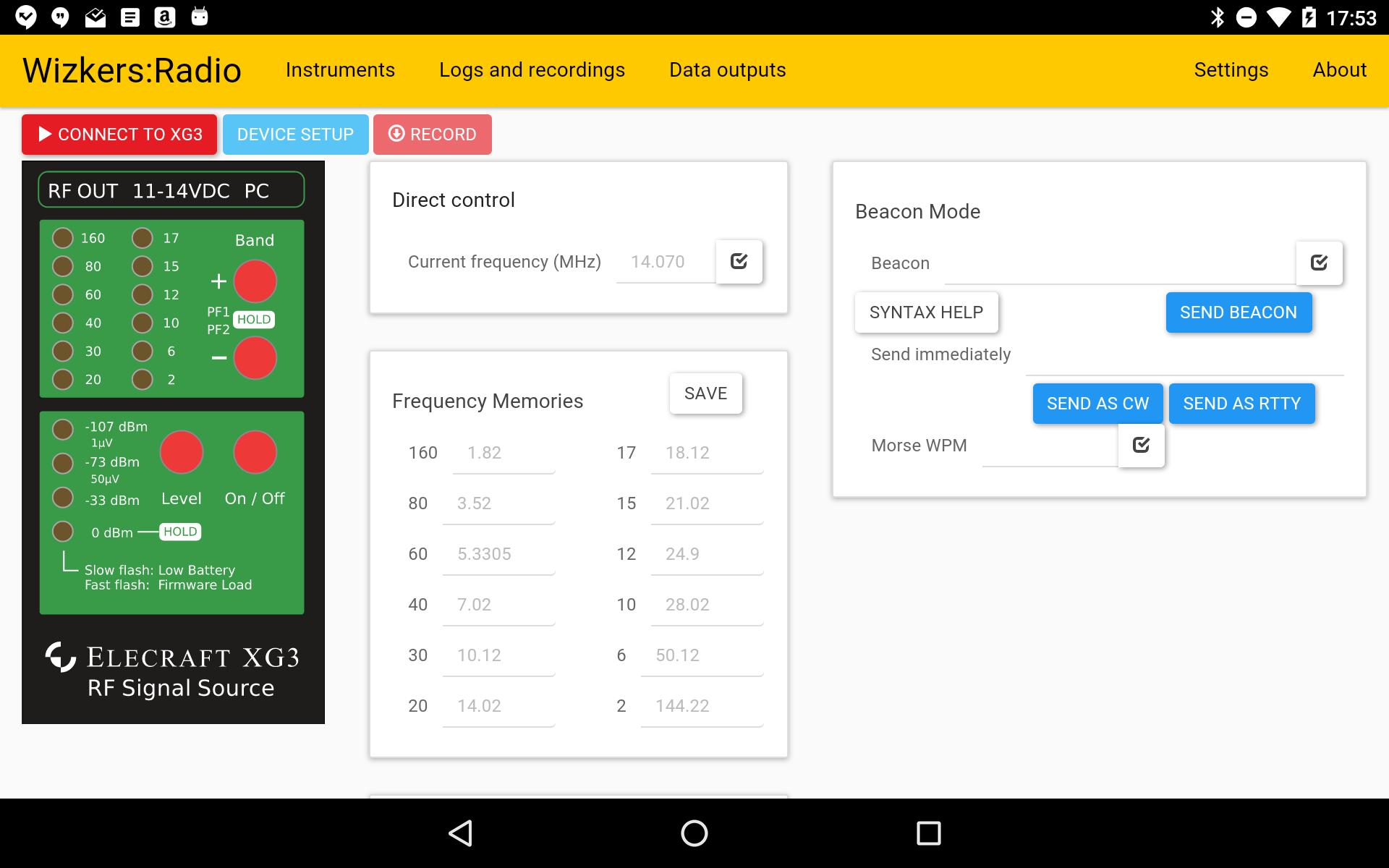Screen dimensions: 1389x868
Task: Click the Wizkers:Radio title
Action: coord(132,71)
